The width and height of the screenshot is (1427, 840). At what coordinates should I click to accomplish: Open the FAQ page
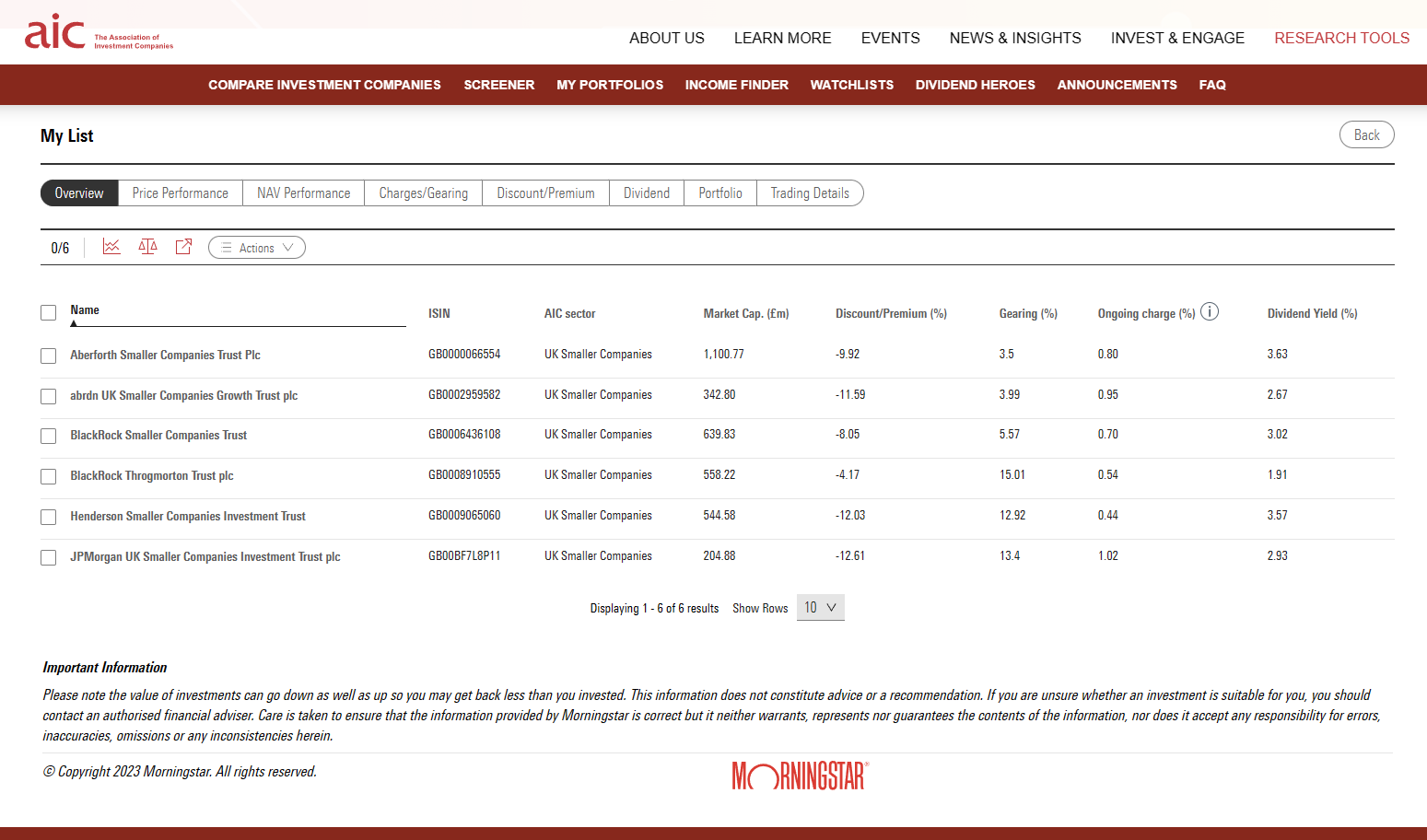1212,85
